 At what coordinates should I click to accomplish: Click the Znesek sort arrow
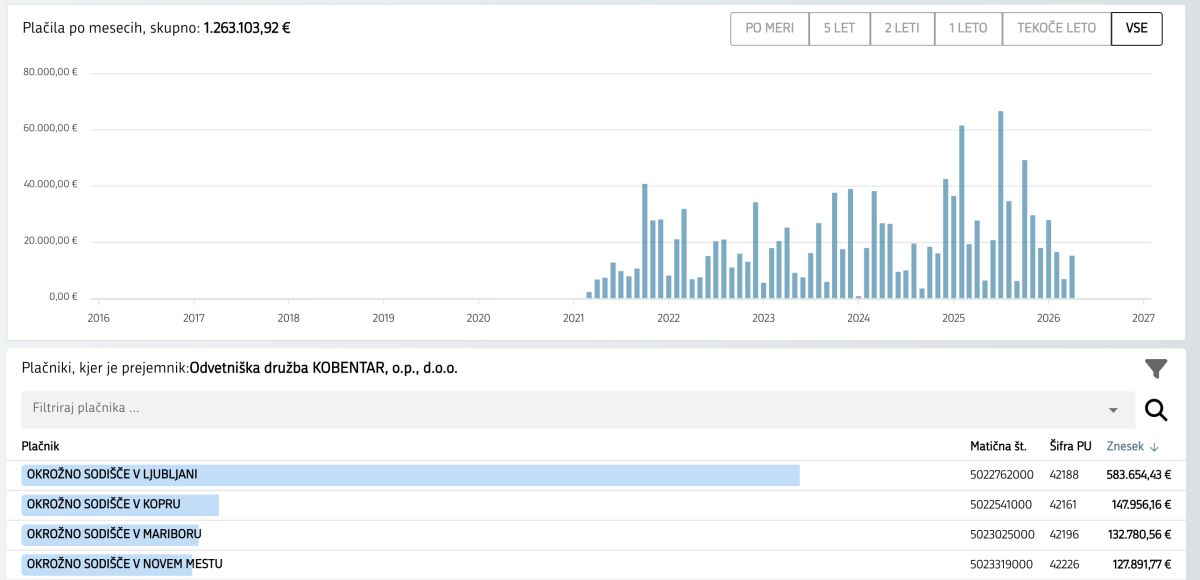1154,447
